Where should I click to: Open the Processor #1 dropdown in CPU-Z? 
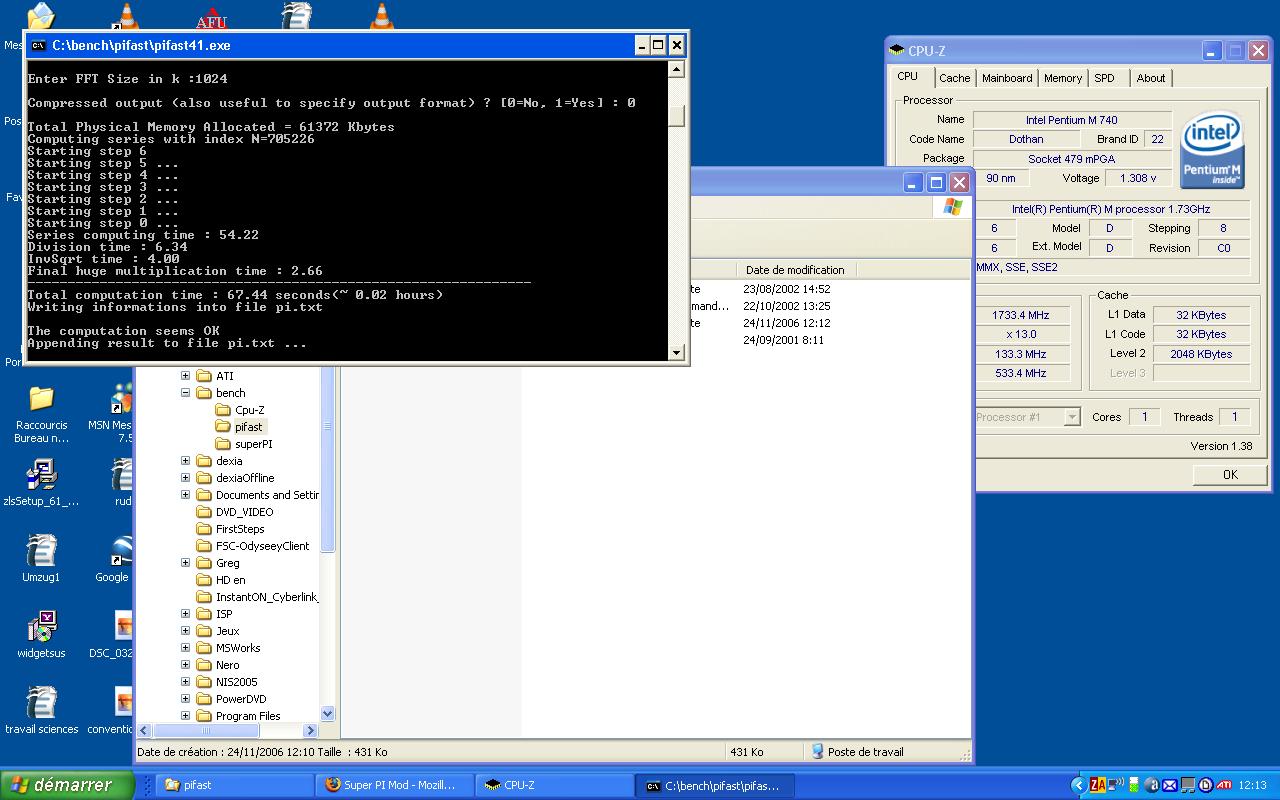[1072, 417]
